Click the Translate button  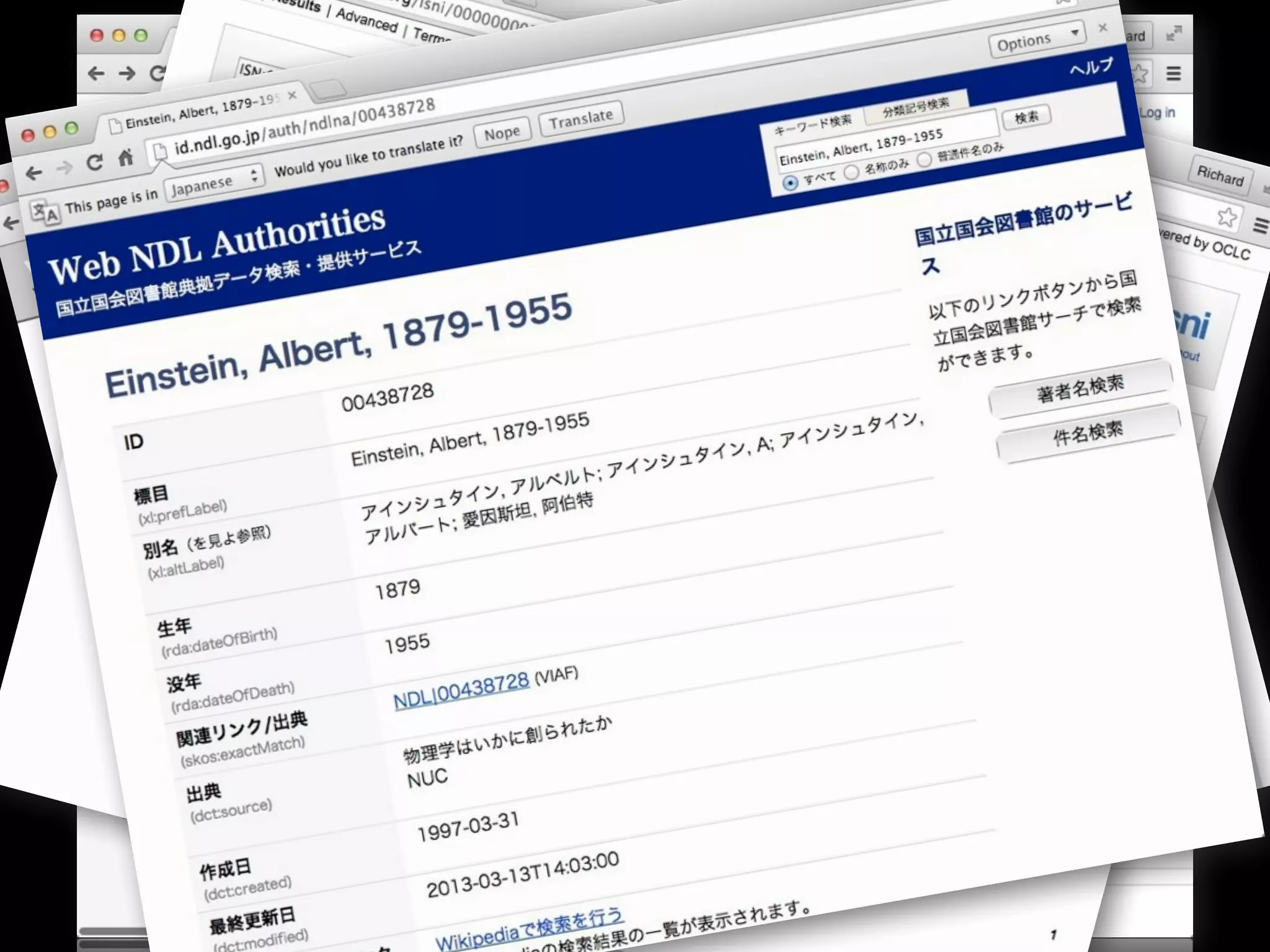[580, 118]
